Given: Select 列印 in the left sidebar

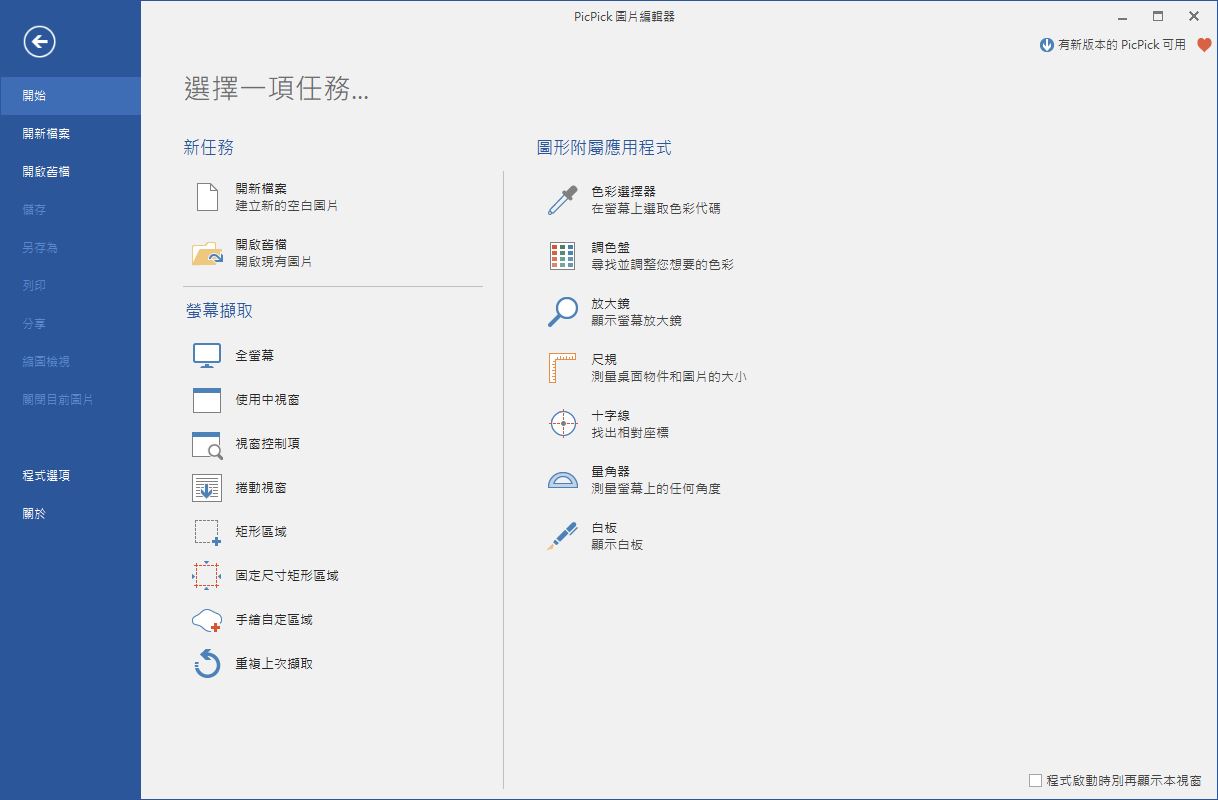Looking at the screenshot, I should (x=70, y=286).
